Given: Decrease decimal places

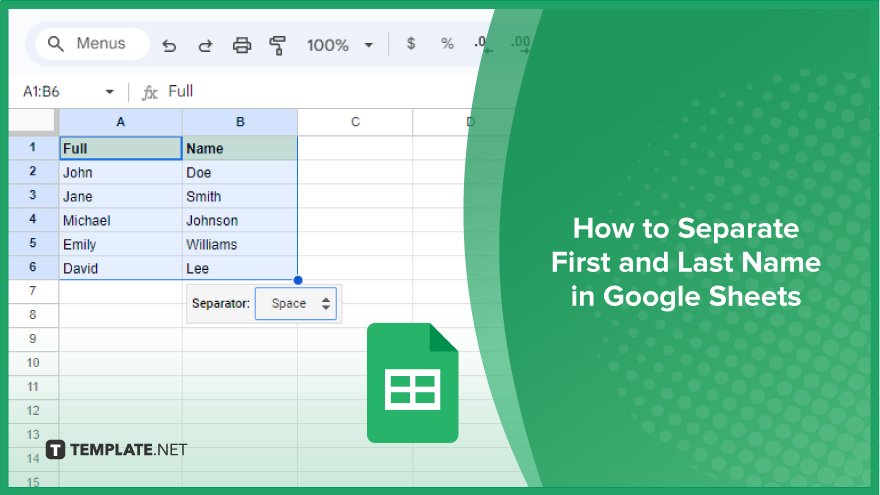Looking at the screenshot, I should tap(483, 44).
